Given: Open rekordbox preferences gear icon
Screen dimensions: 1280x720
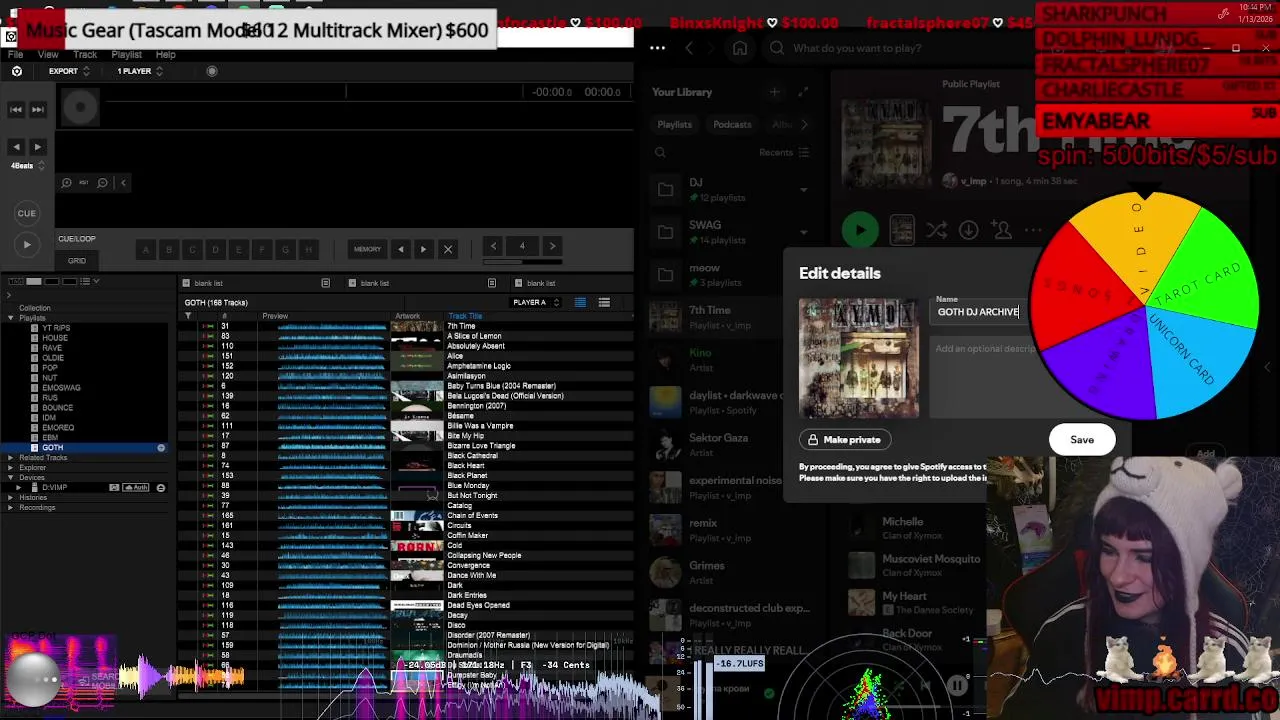Looking at the screenshot, I should click(16, 71).
